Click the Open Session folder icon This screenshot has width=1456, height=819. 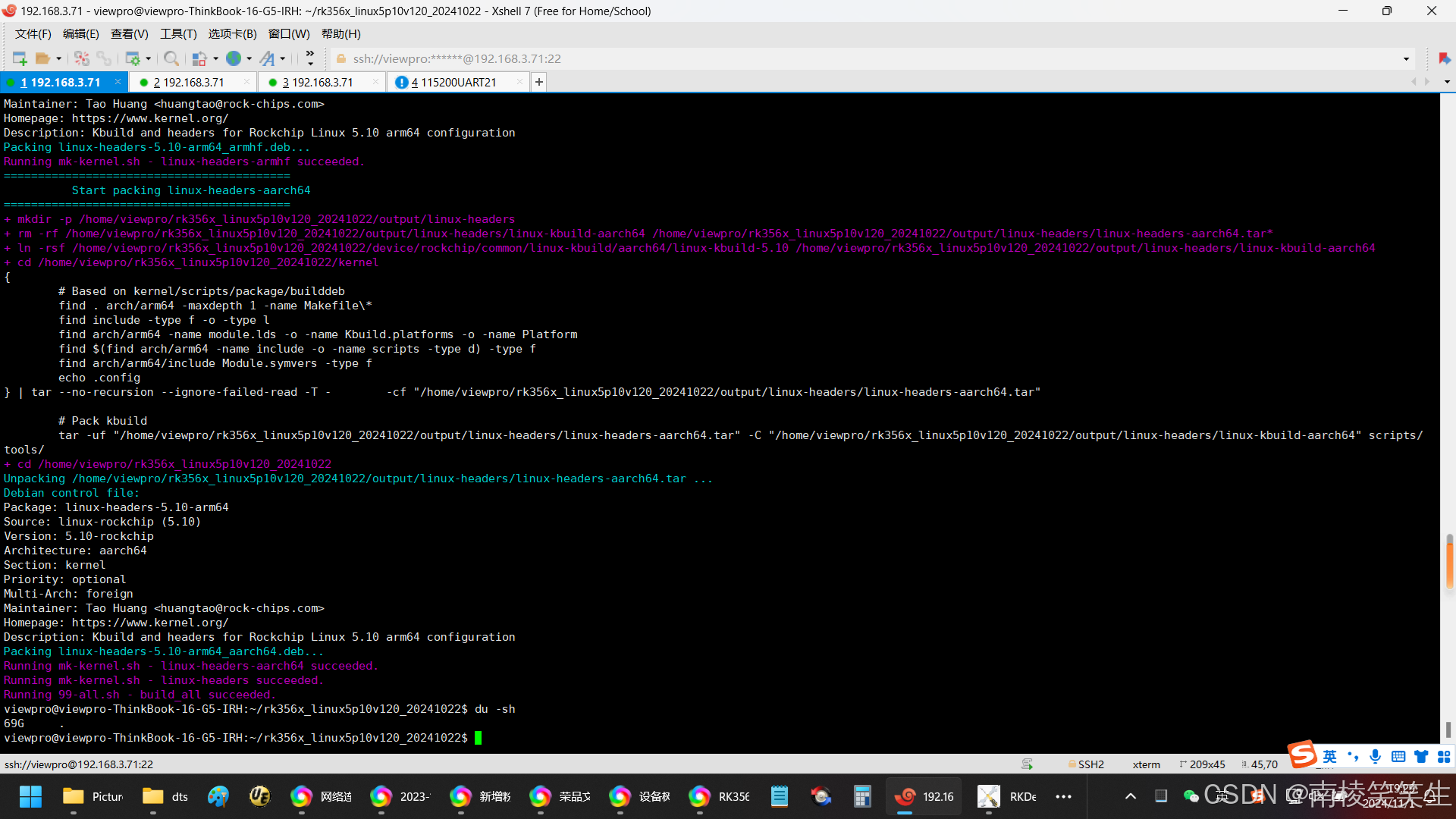(x=42, y=58)
